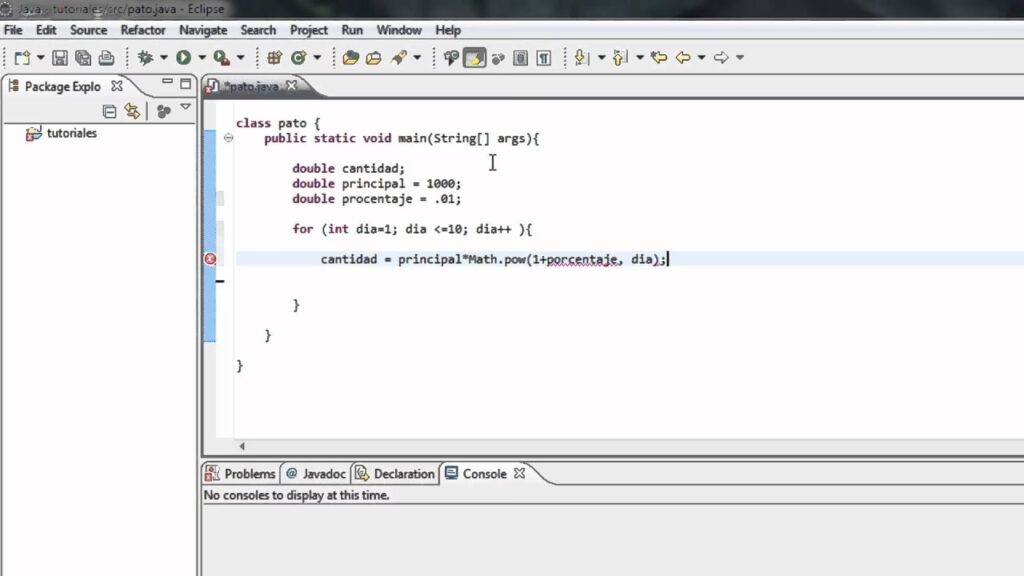Open the Refactor menu
The height and width of the screenshot is (576, 1024).
tap(143, 30)
